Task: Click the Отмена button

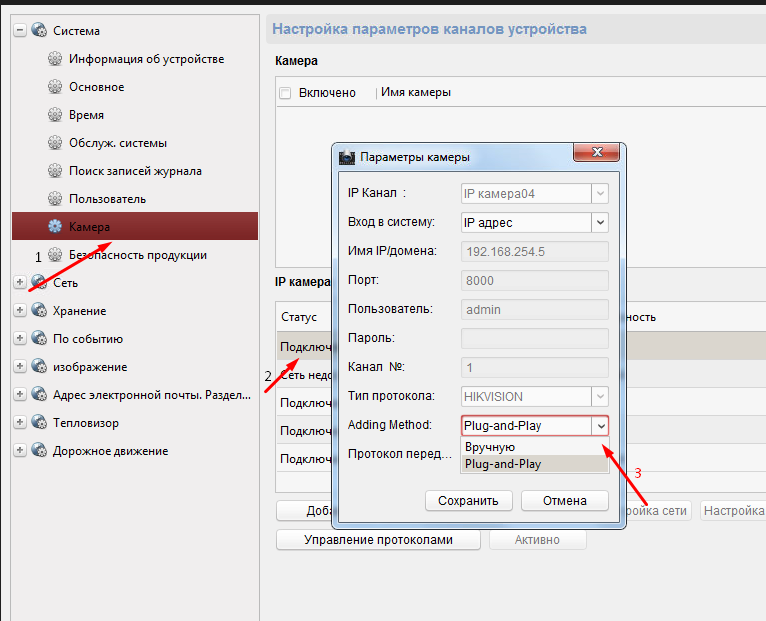Action: (564, 500)
